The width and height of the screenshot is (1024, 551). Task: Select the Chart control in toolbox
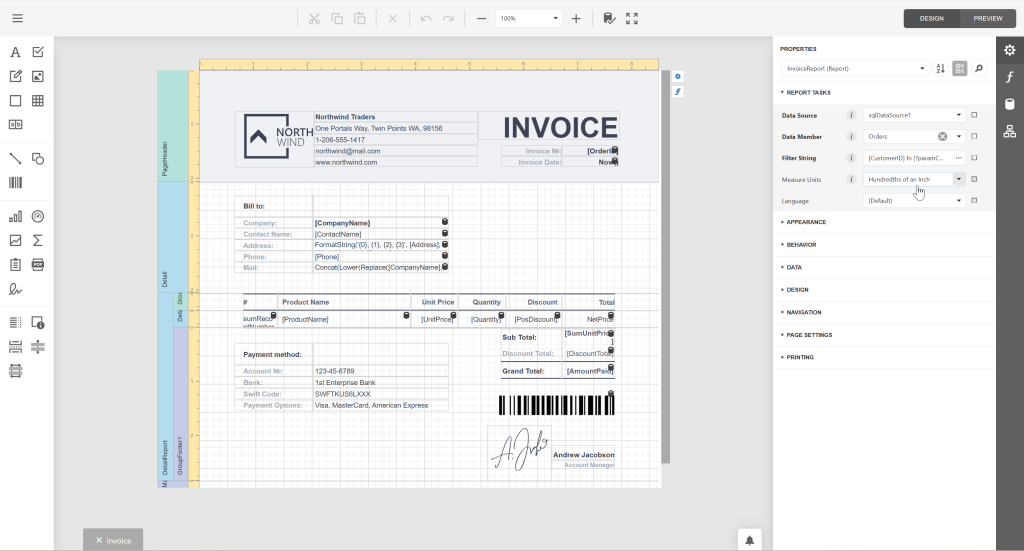tap(16, 217)
